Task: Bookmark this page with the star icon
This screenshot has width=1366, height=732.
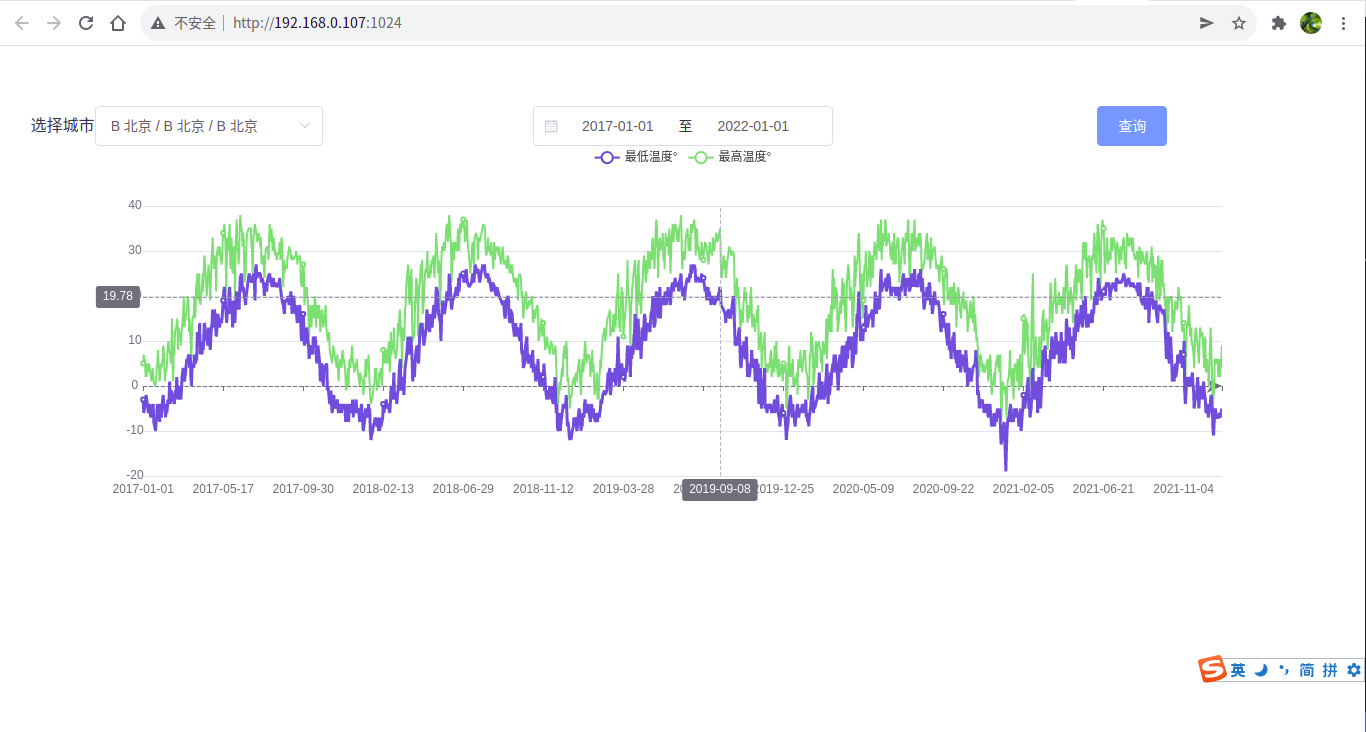Action: [x=1239, y=23]
